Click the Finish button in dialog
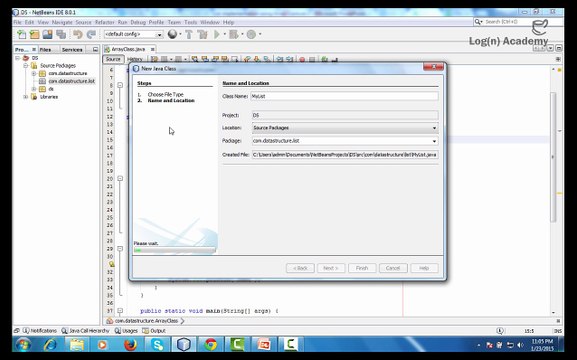This screenshot has width=577, height=360. (362, 268)
